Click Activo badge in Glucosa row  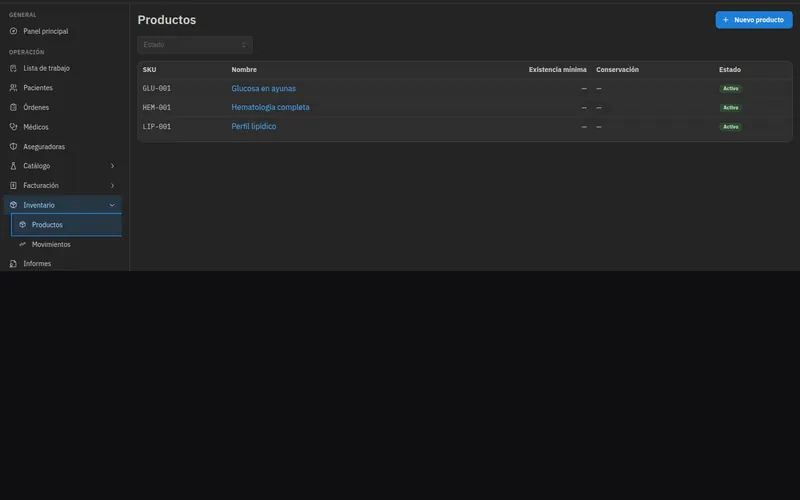(731, 88)
